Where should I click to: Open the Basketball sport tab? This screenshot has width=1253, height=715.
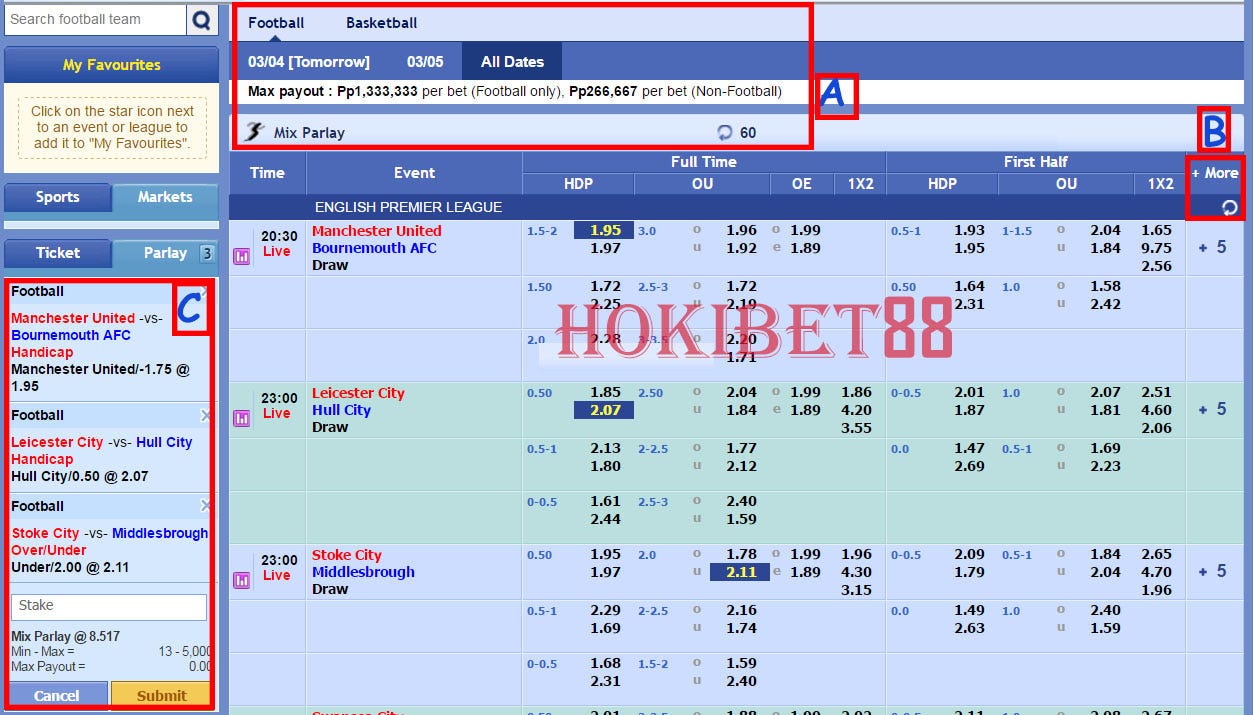tap(381, 23)
